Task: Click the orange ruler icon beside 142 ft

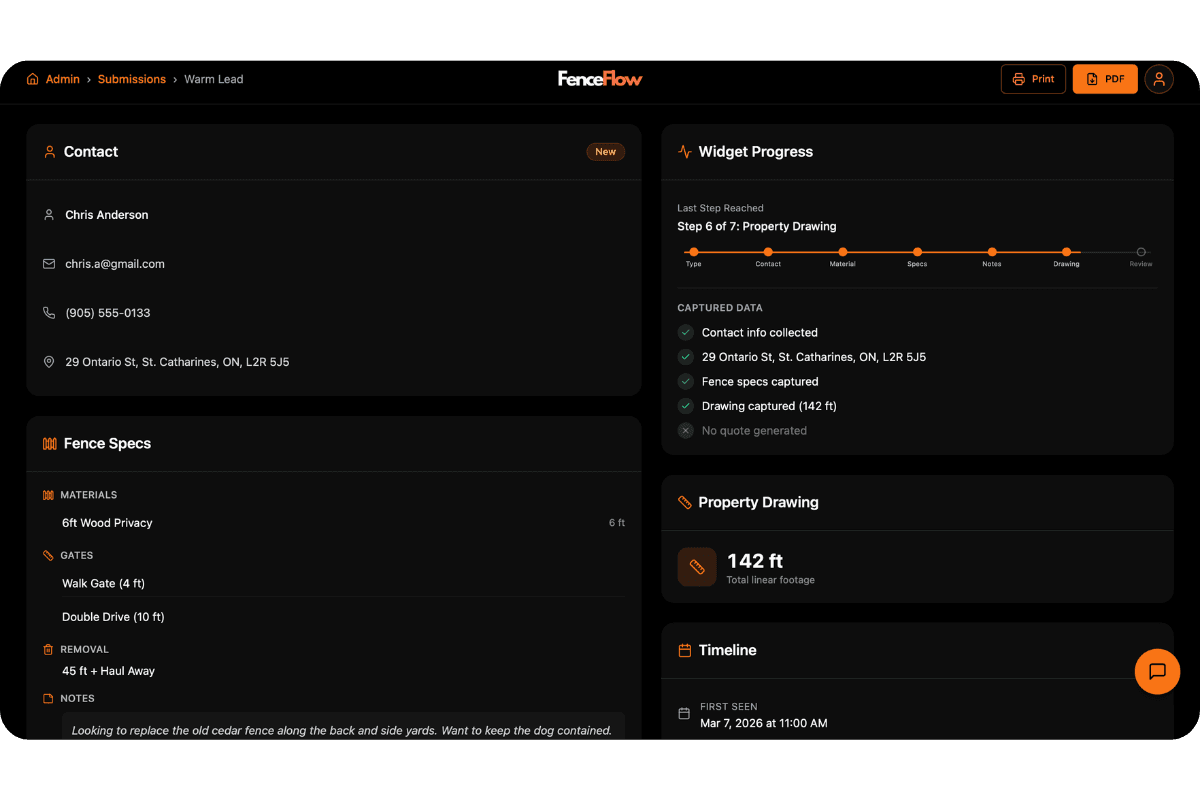Action: 697,567
